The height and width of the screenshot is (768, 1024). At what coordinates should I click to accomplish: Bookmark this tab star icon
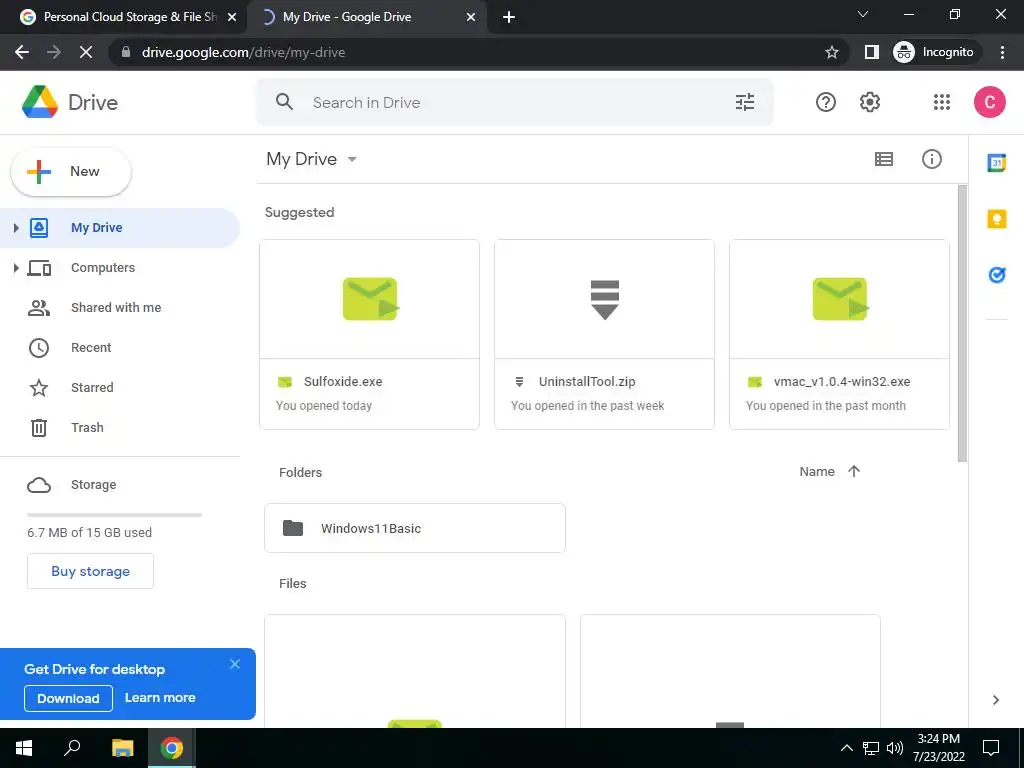[831, 52]
